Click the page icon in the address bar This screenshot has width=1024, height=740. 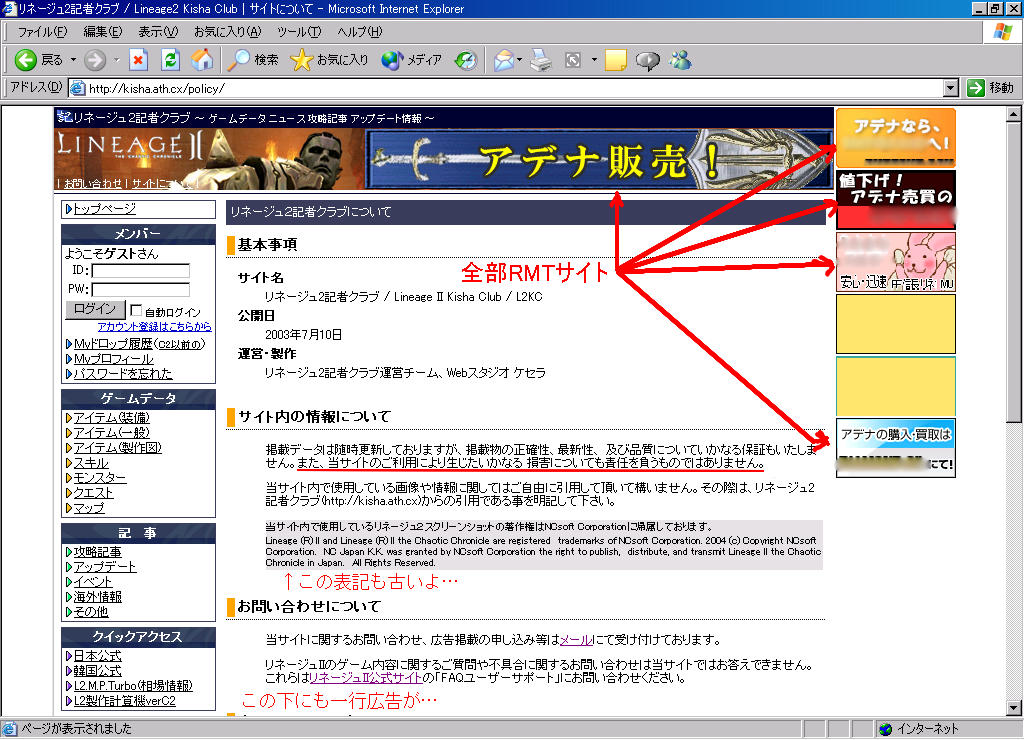78,88
